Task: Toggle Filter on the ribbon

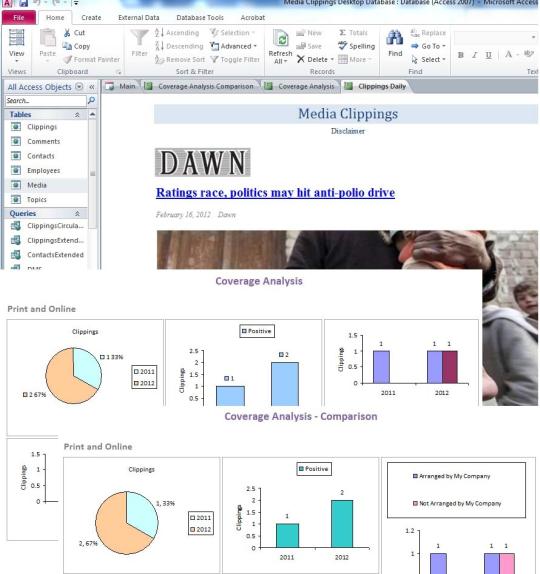Action: pos(235,59)
